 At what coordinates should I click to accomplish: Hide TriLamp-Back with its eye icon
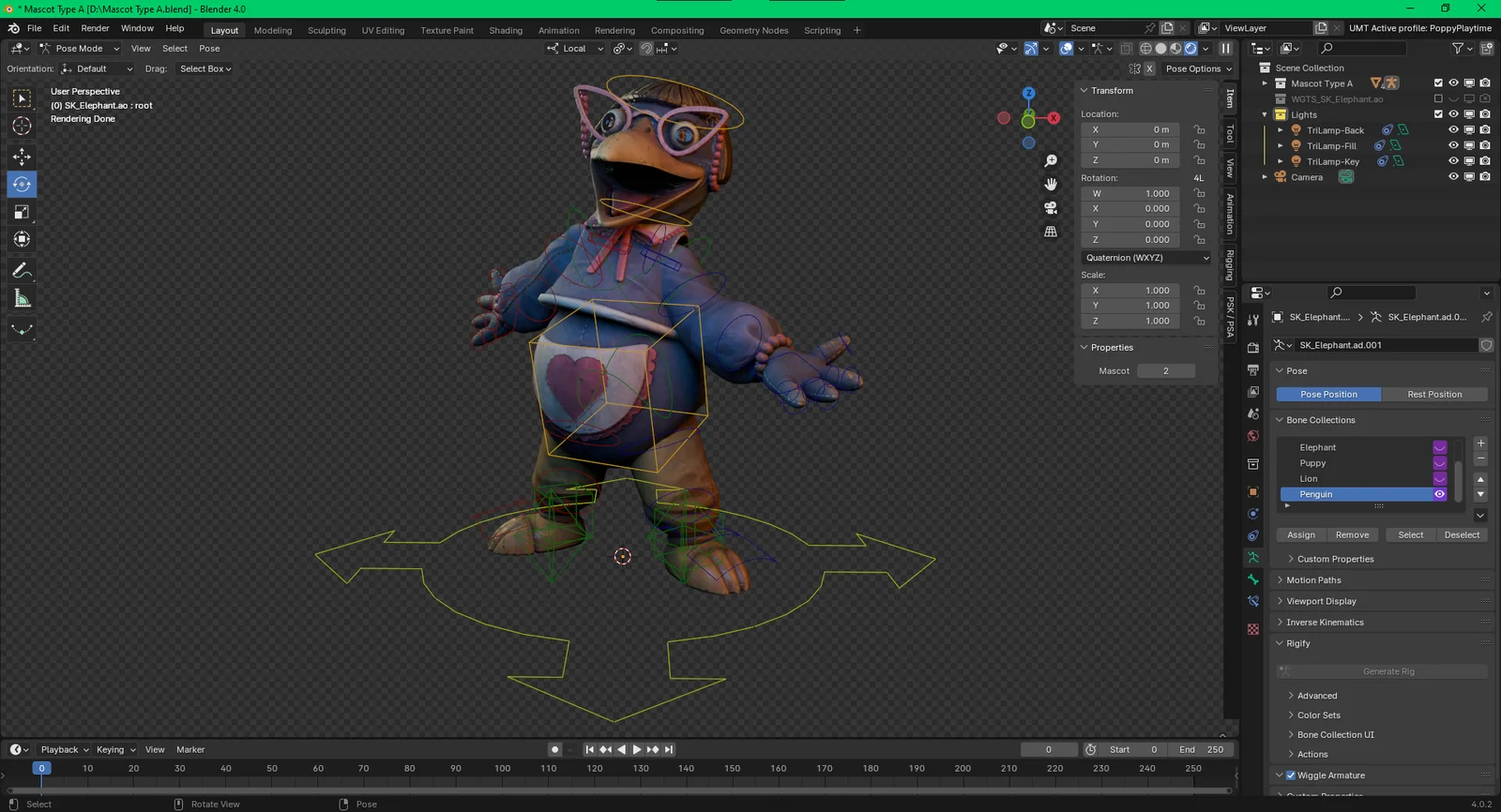click(x=1453, y=130)
